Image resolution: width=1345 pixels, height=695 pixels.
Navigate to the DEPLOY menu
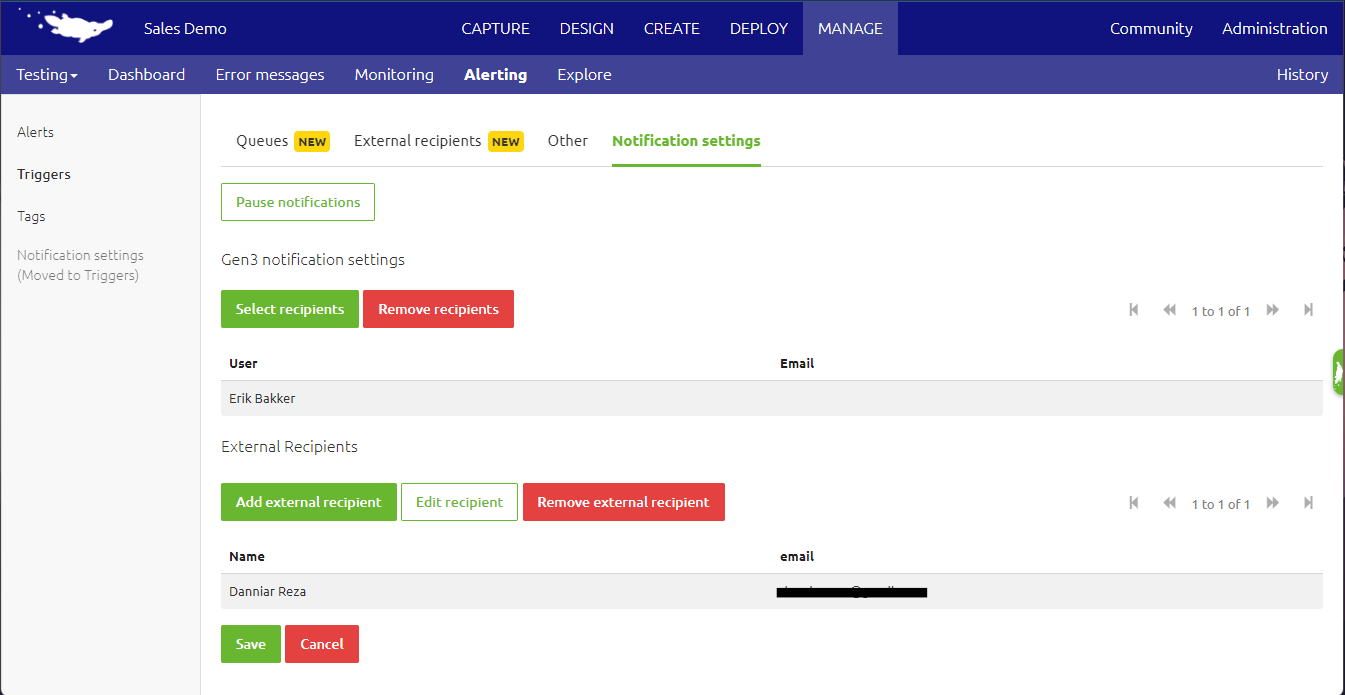(x=758, y=28)
